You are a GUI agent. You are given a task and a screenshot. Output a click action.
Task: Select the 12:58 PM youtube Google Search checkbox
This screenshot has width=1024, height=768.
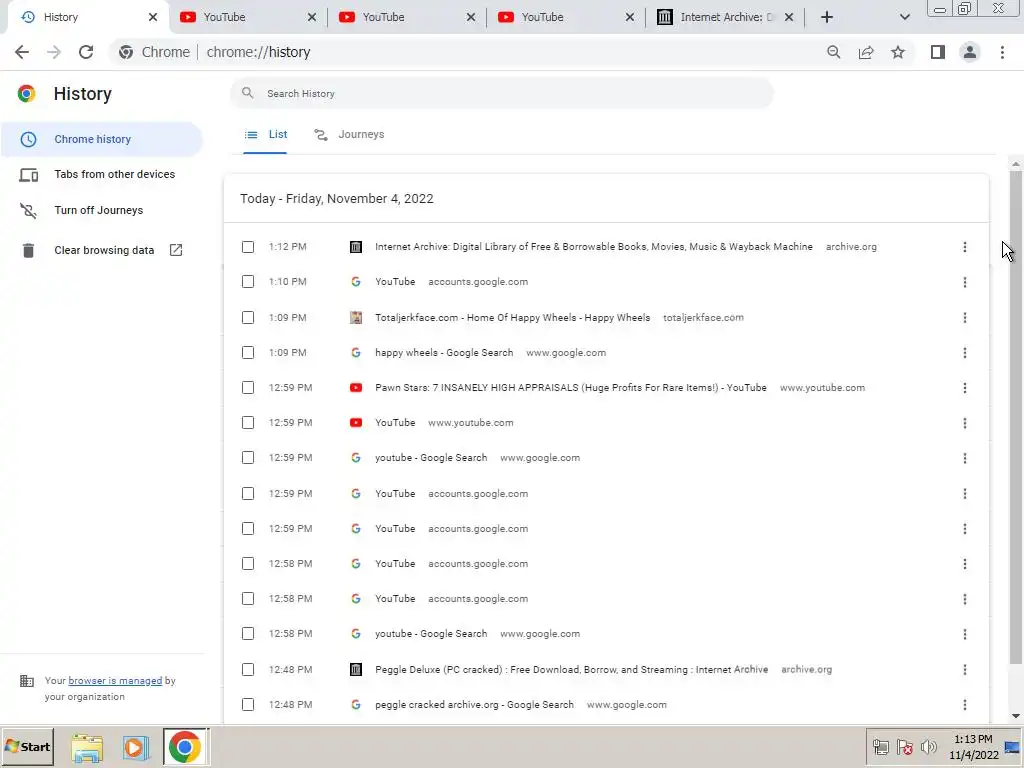tap(248, 634)
